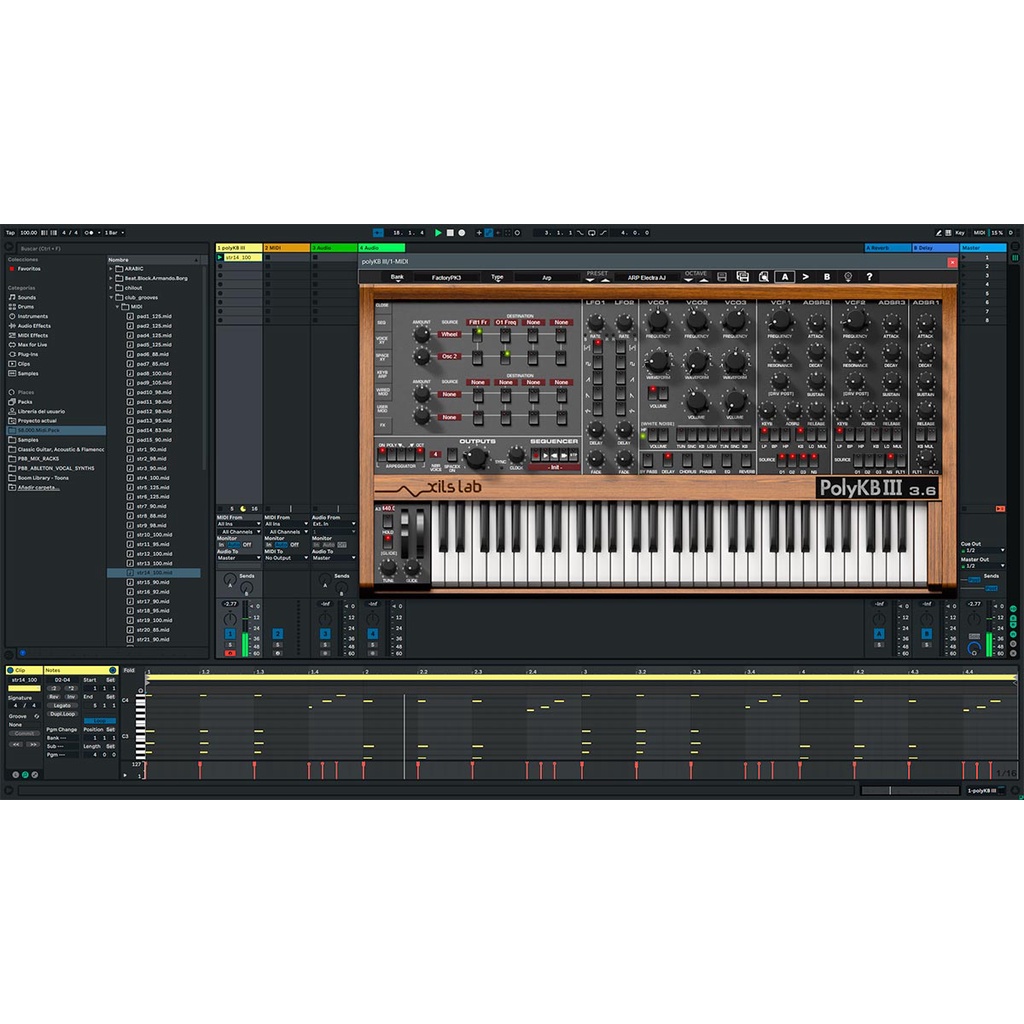Solo track 1 with S button
1024x1024 pixels.
point(230,645)
